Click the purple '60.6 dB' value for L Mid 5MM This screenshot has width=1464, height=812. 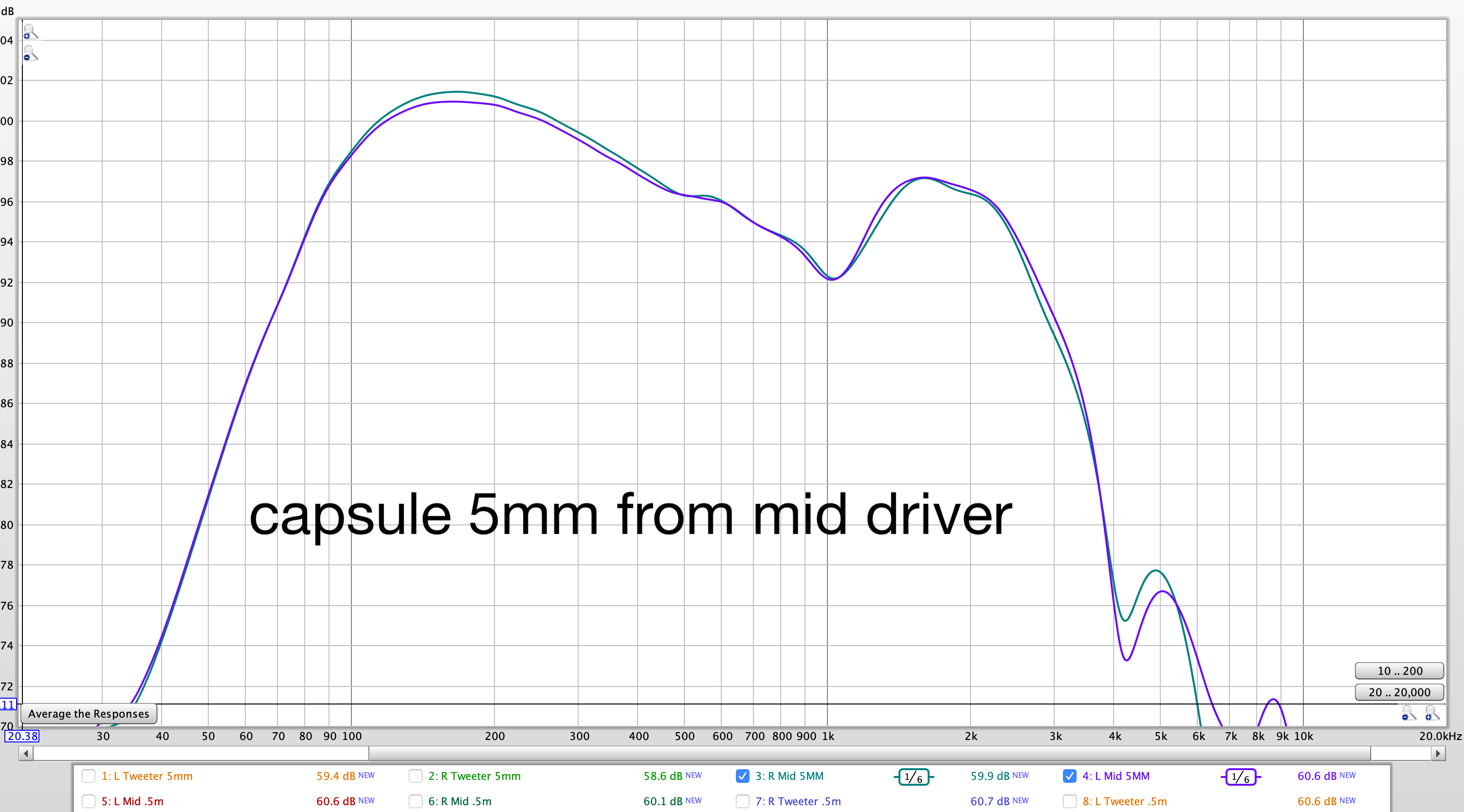[1317, 776]
